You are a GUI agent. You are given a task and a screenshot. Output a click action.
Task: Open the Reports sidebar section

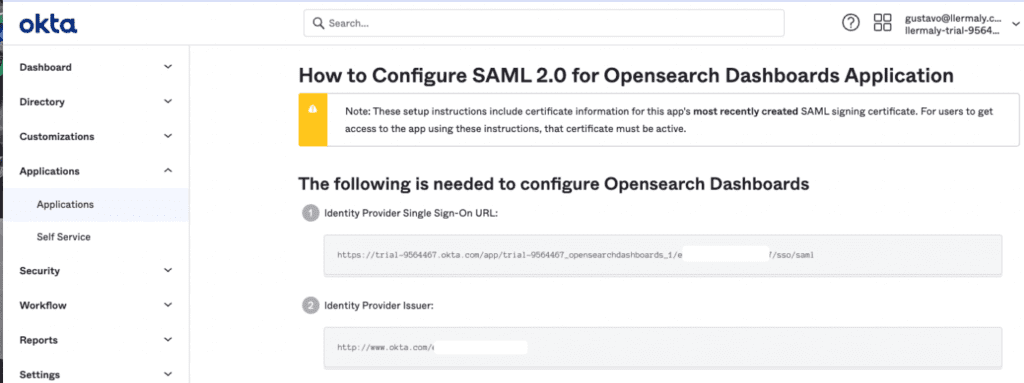pyautogui.click(x=95, y=340)
